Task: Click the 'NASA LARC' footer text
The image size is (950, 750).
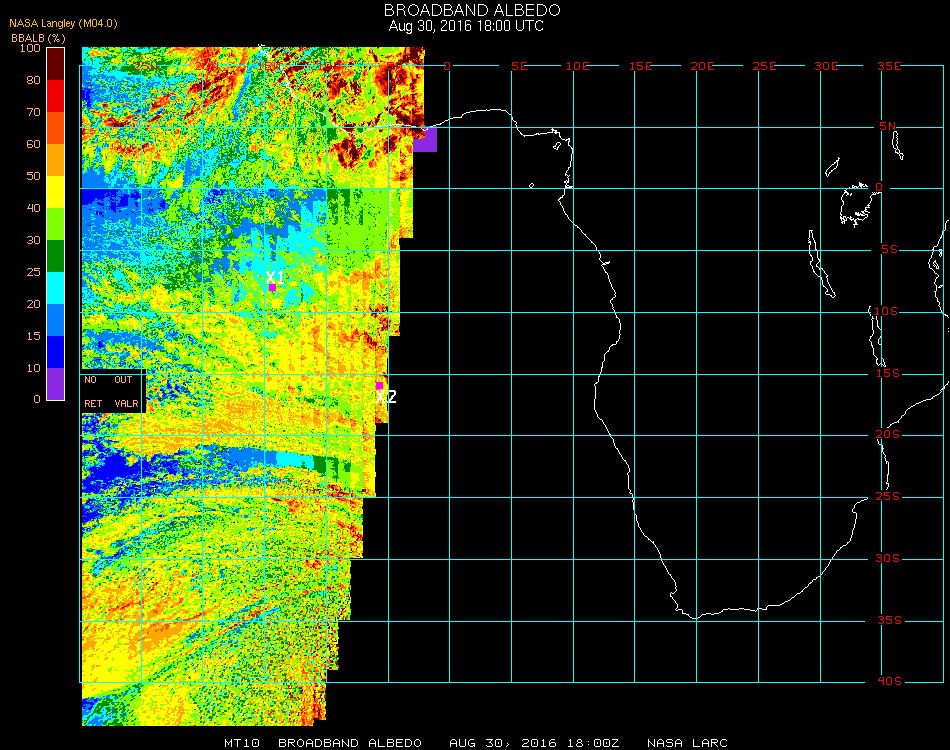Action: tap(687, 743)
